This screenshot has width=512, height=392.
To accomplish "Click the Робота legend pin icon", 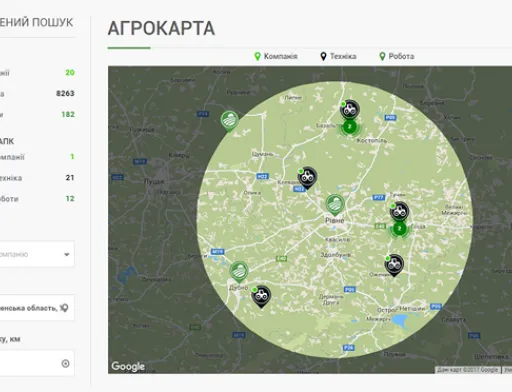I will (382, 56).
